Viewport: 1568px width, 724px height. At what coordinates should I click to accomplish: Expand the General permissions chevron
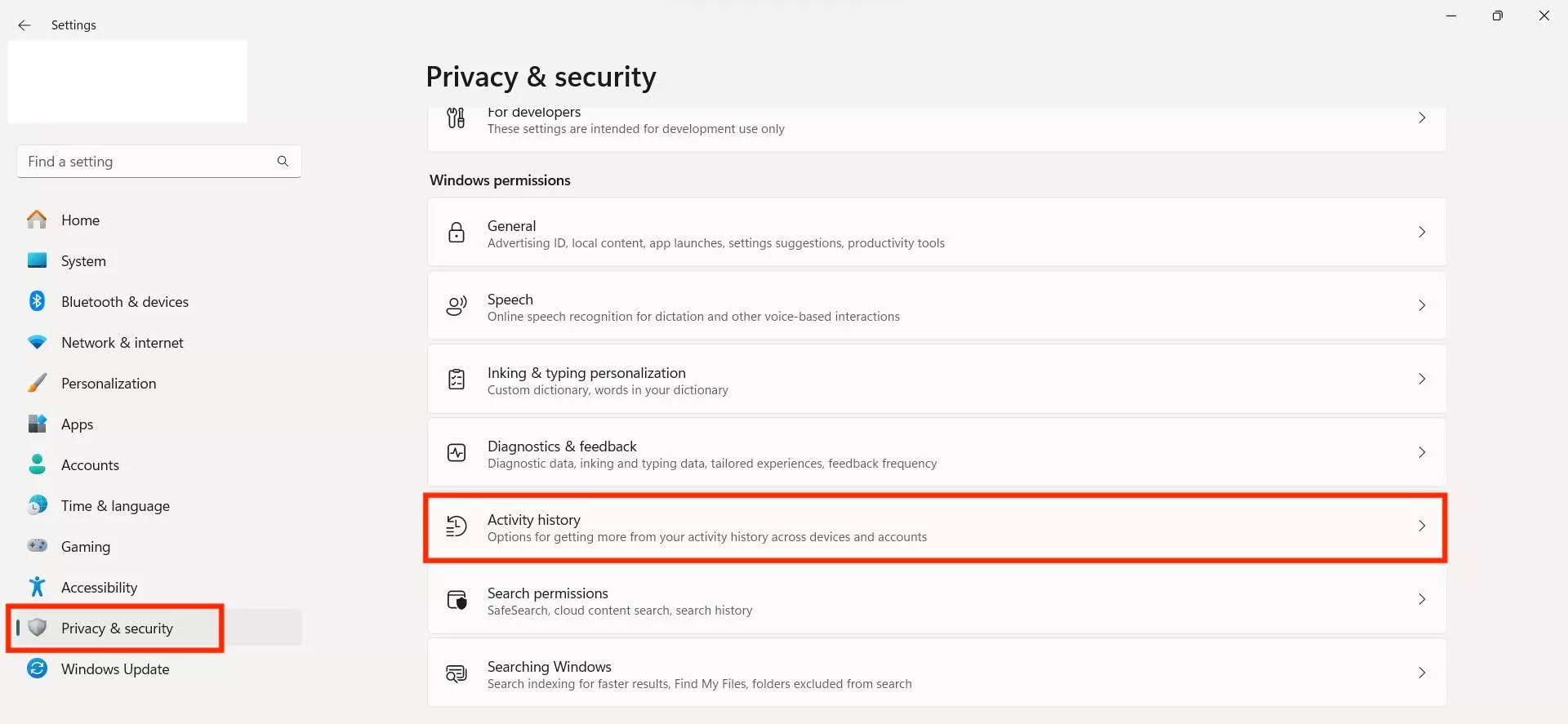tap(1422, 232)
